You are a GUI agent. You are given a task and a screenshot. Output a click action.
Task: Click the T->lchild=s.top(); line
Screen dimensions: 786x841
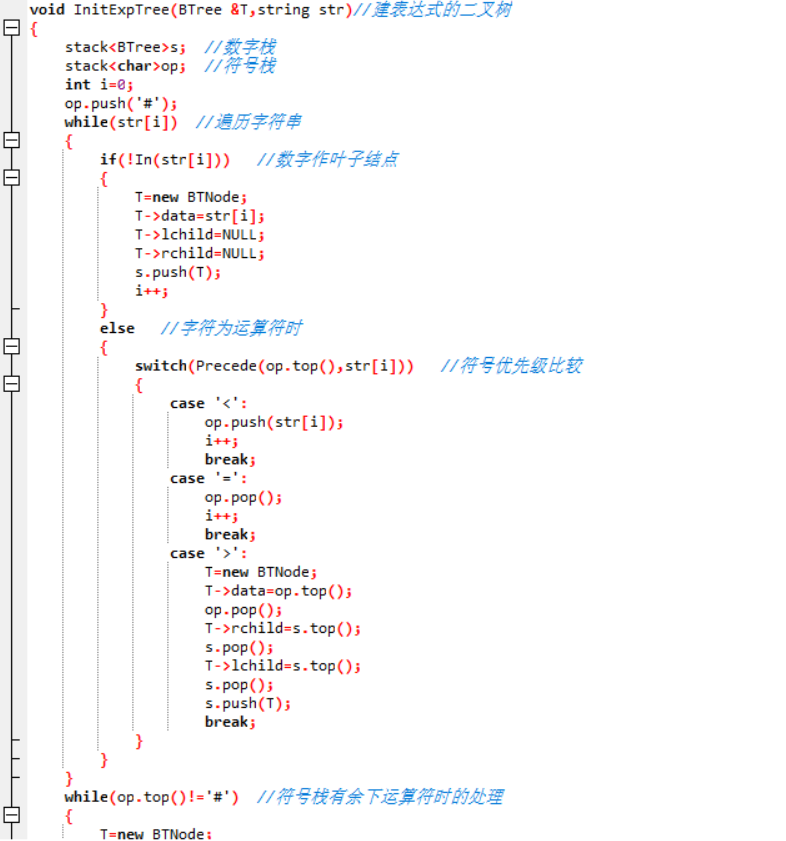[x=283, y=666]
